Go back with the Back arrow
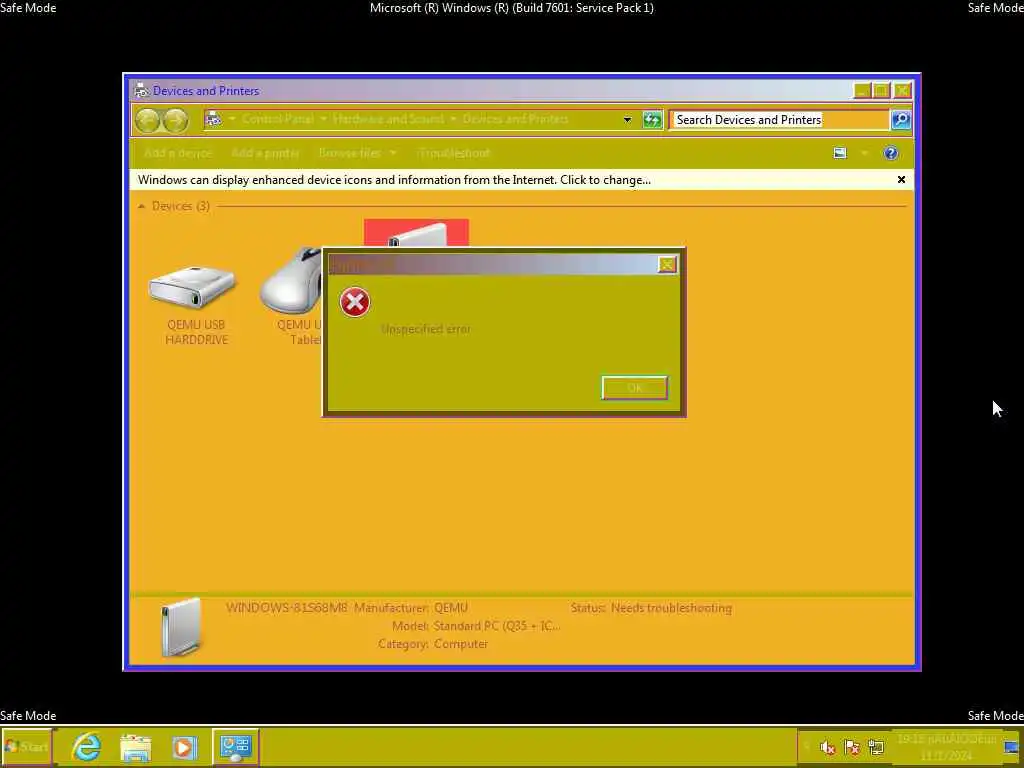Image resolution: width=1024 pixels, height=768 pixels. [147, 120]
